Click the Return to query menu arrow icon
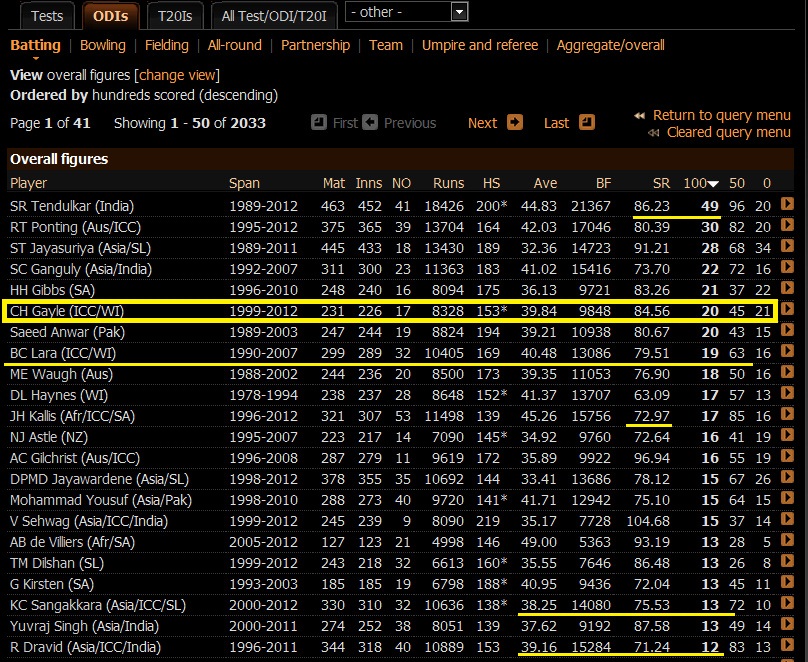Viewport: 808px width, 662px height. (639, 115)
